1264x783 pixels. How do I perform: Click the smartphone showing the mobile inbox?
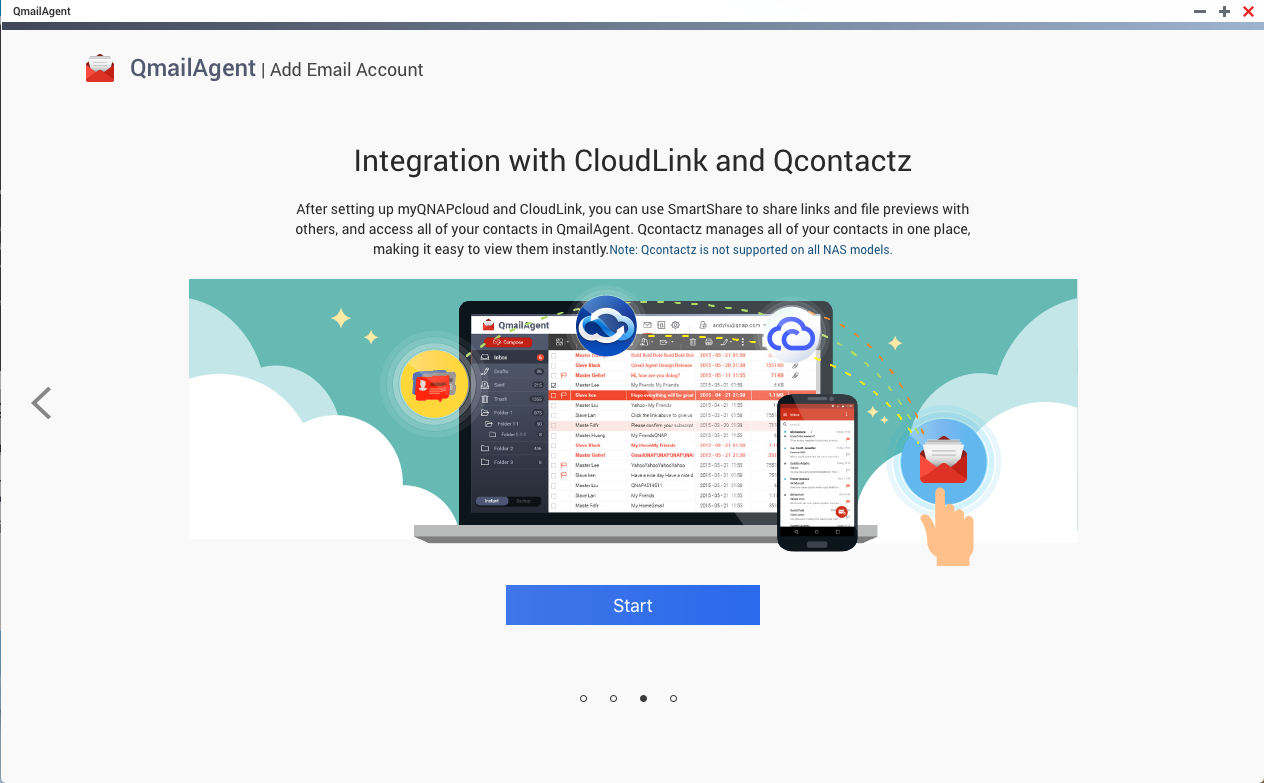(x=820, y=470)
